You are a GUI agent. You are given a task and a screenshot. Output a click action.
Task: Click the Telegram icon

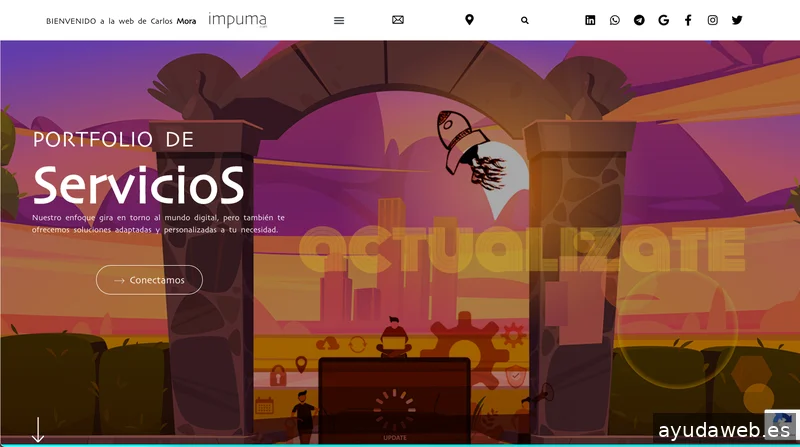pyautogui.click(x=639, y=20)
